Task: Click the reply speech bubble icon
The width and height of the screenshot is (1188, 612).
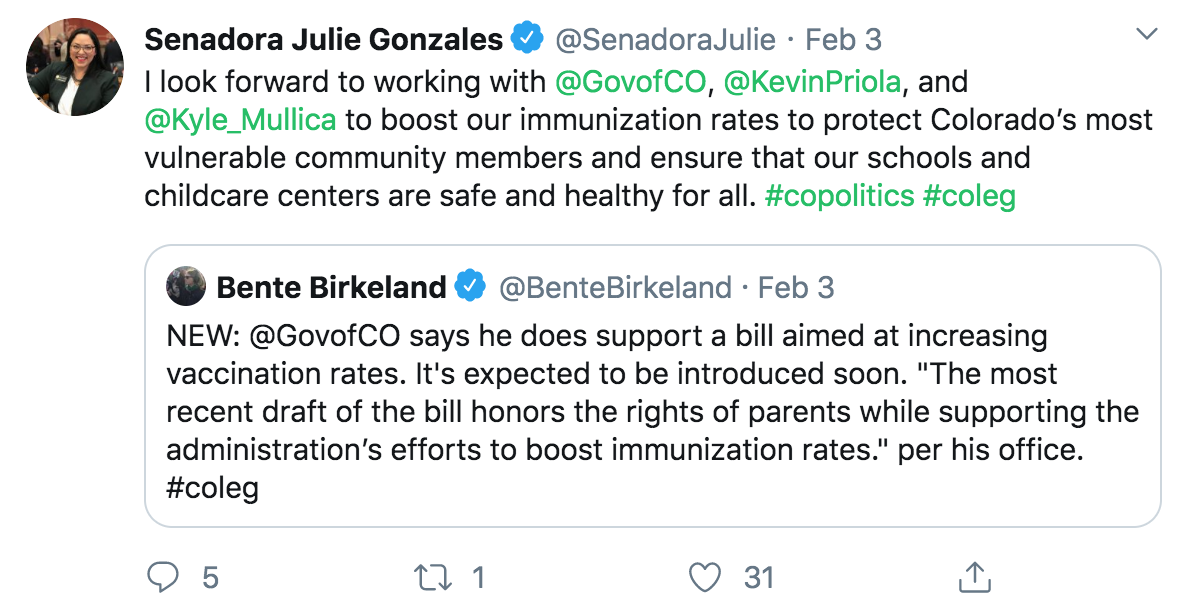Action: (162, 577)
